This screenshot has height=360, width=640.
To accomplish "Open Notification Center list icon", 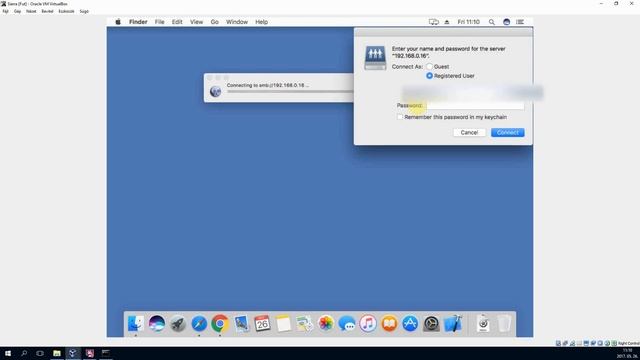I will coord(520,22).
